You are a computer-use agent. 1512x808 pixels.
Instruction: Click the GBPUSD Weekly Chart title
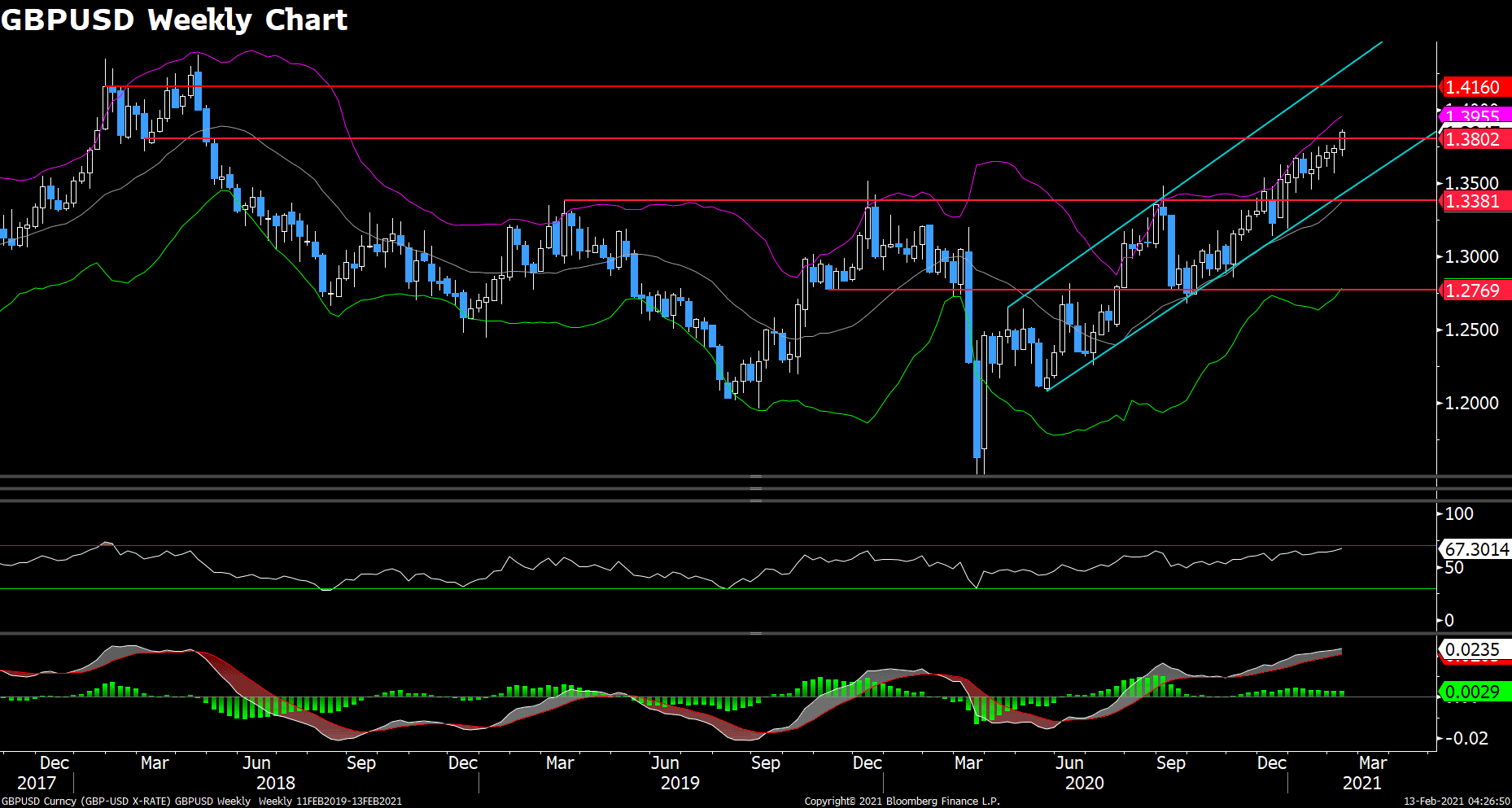coord(174,20)
